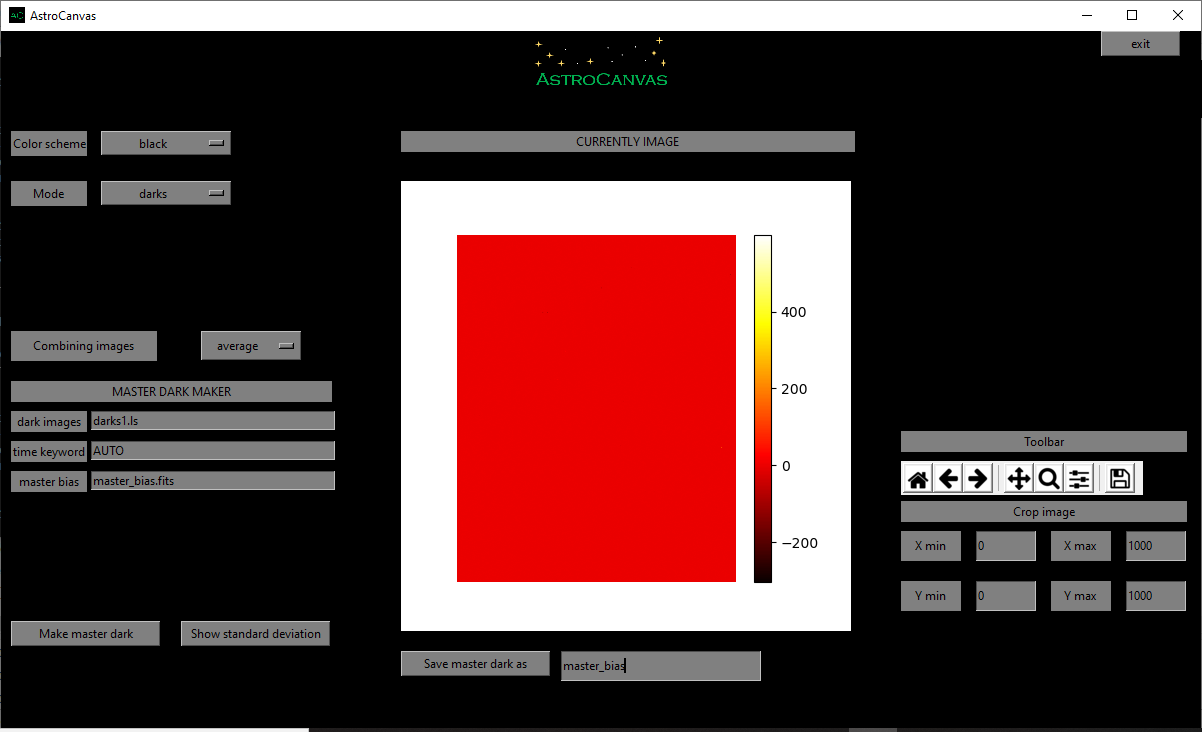Reset plot view with Home icon

918,479
